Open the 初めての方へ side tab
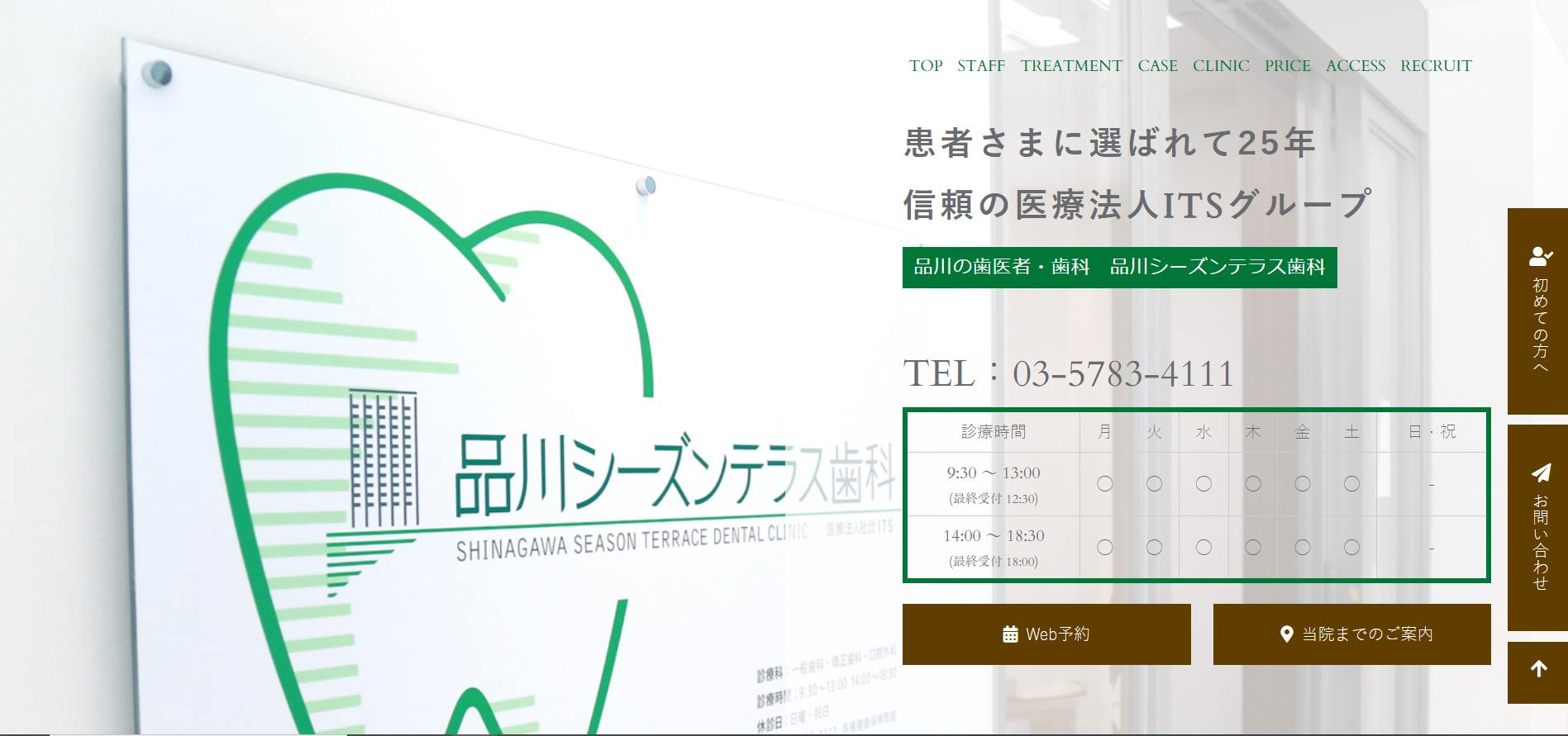This screenshot has width=1568, height=736. coord(1537,311)
